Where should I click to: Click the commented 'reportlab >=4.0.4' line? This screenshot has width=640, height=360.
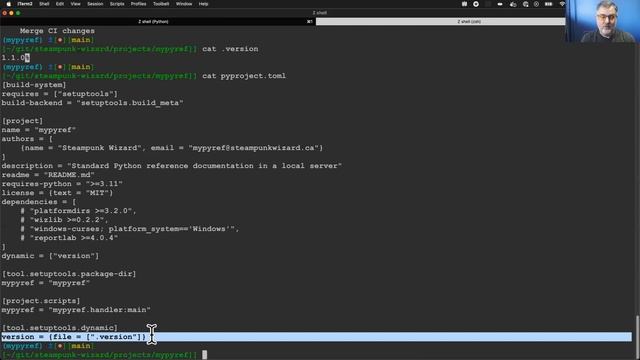point(69,238)
